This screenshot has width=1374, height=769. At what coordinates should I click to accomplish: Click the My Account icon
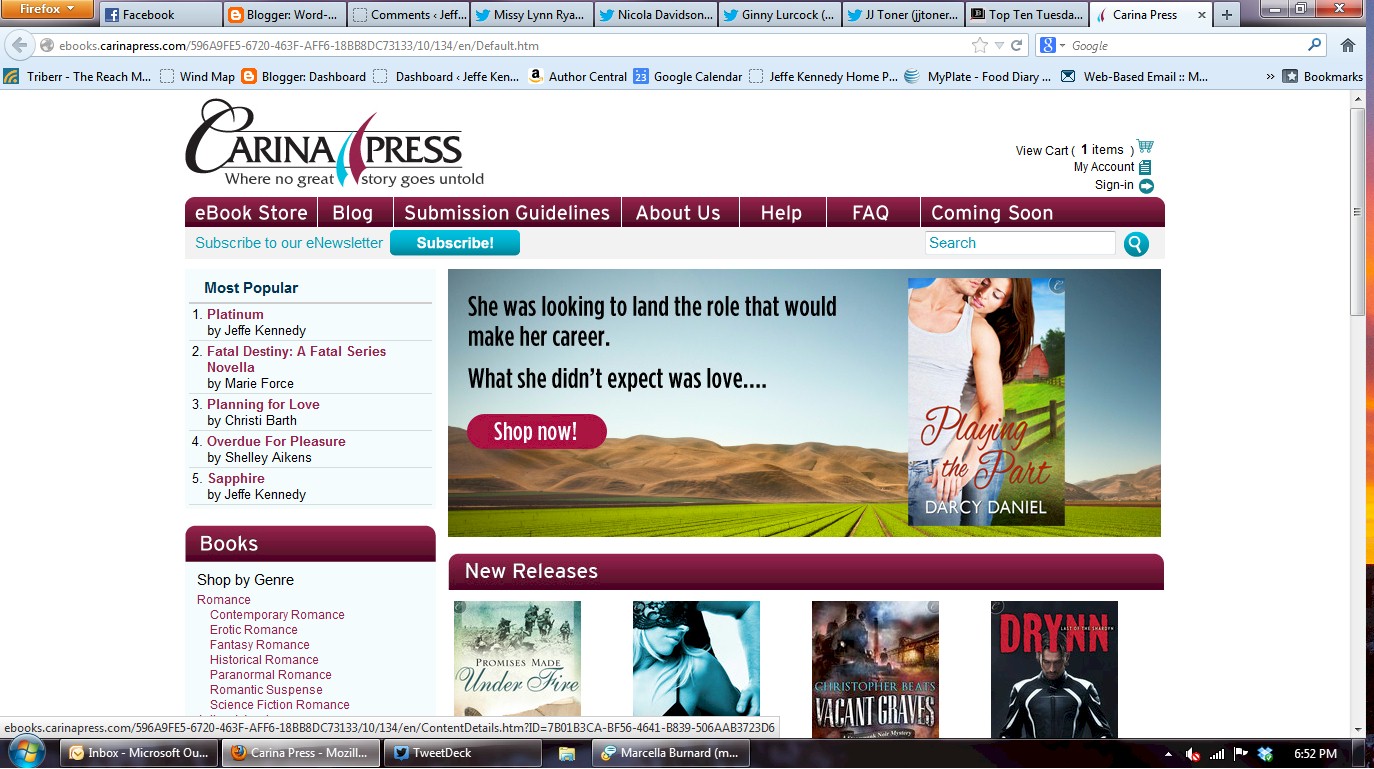point(1145,167)
